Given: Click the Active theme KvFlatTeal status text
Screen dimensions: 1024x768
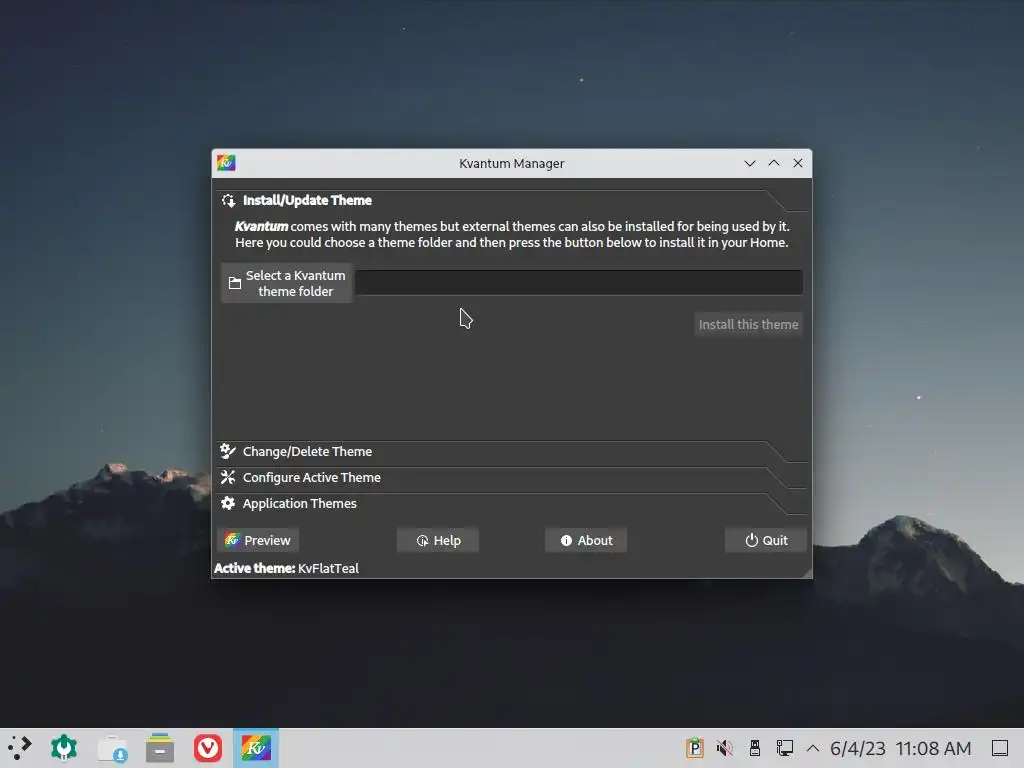Looking at the screenshot, I should (x=287, y=569).
